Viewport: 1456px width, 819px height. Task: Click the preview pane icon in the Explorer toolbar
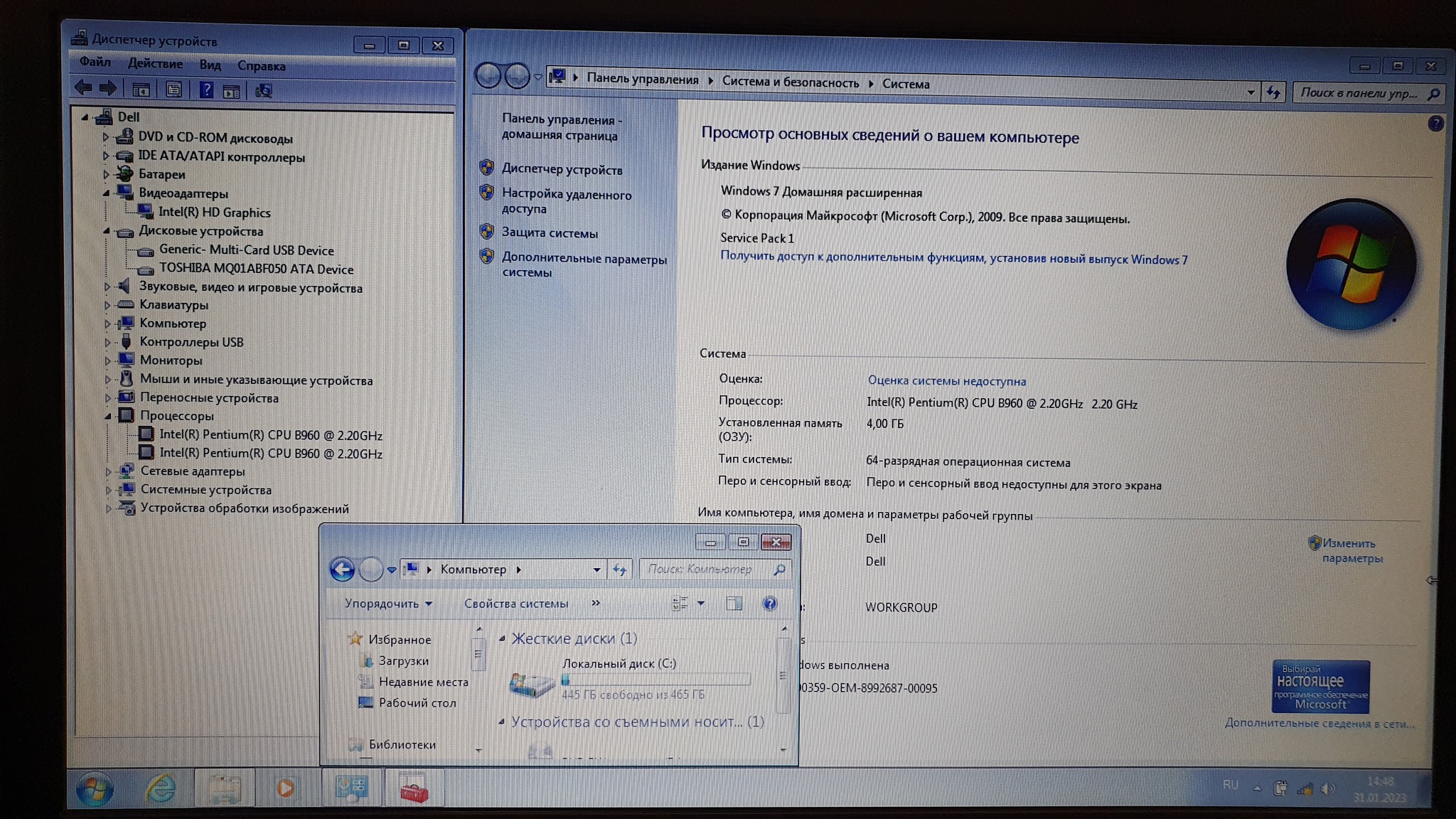pyautogui.click(x=734, y=604)
